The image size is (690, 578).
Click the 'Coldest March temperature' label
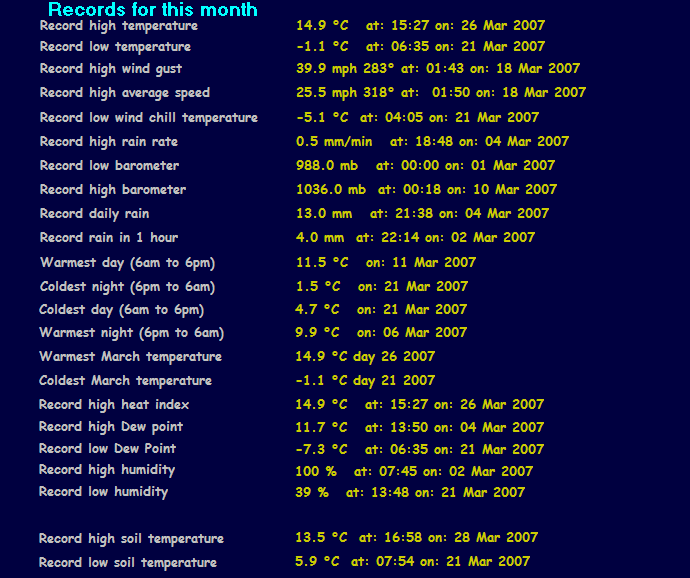[x=125, y=381]
